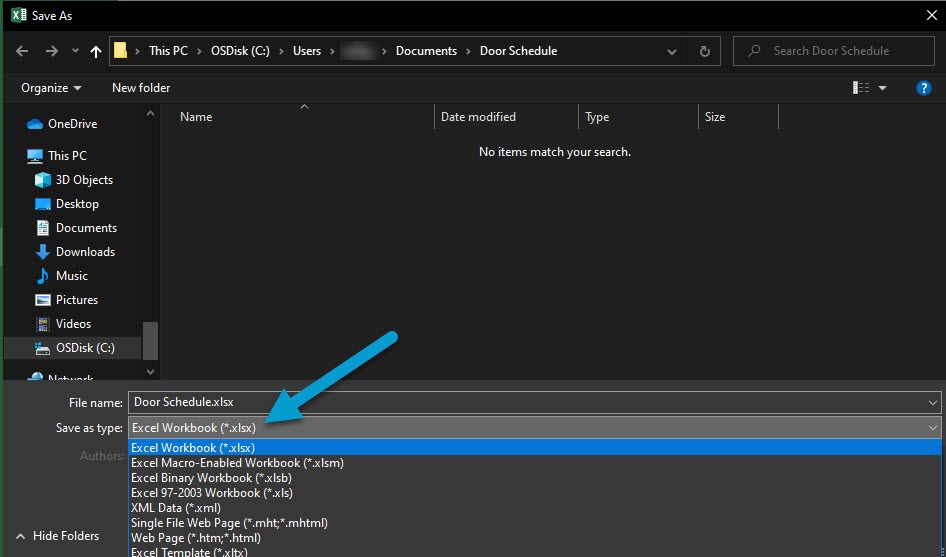Viewport: 946px width, 557px height.
Task: Go up one folder level
Action: tap(95, 51)
